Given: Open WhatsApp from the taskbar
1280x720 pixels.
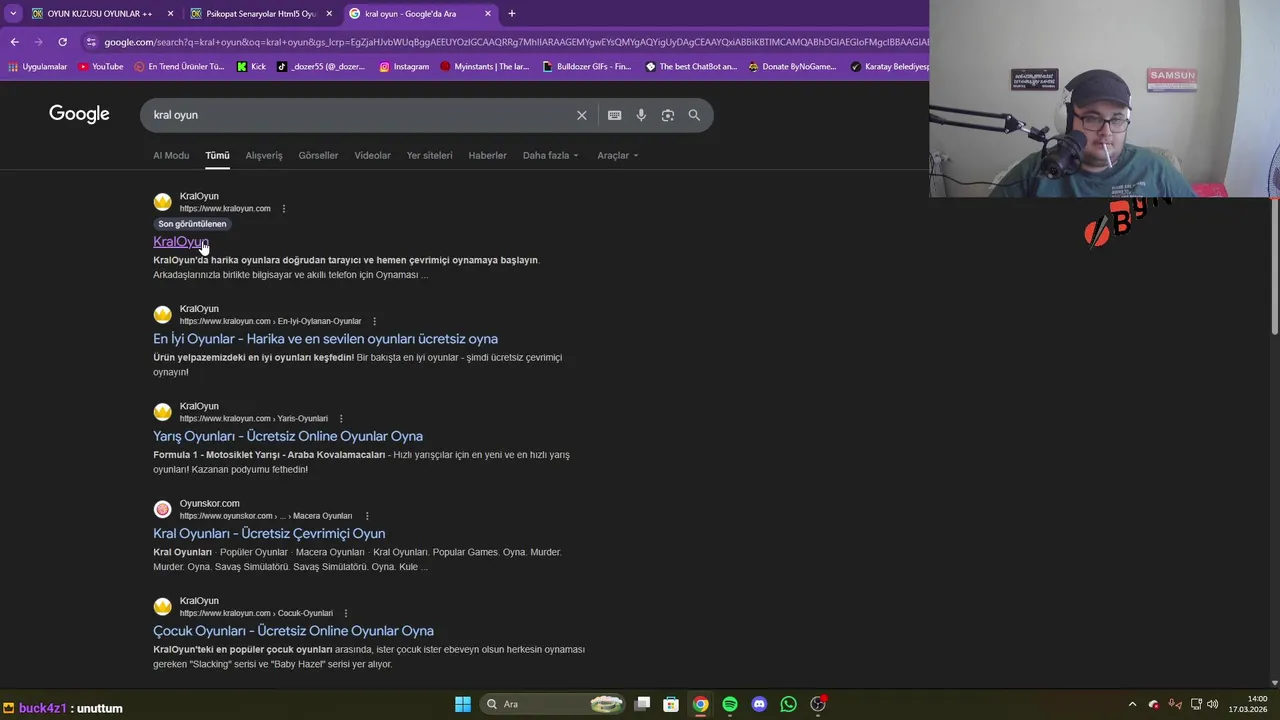Looking at the screenshot, I should coord(788,704).
